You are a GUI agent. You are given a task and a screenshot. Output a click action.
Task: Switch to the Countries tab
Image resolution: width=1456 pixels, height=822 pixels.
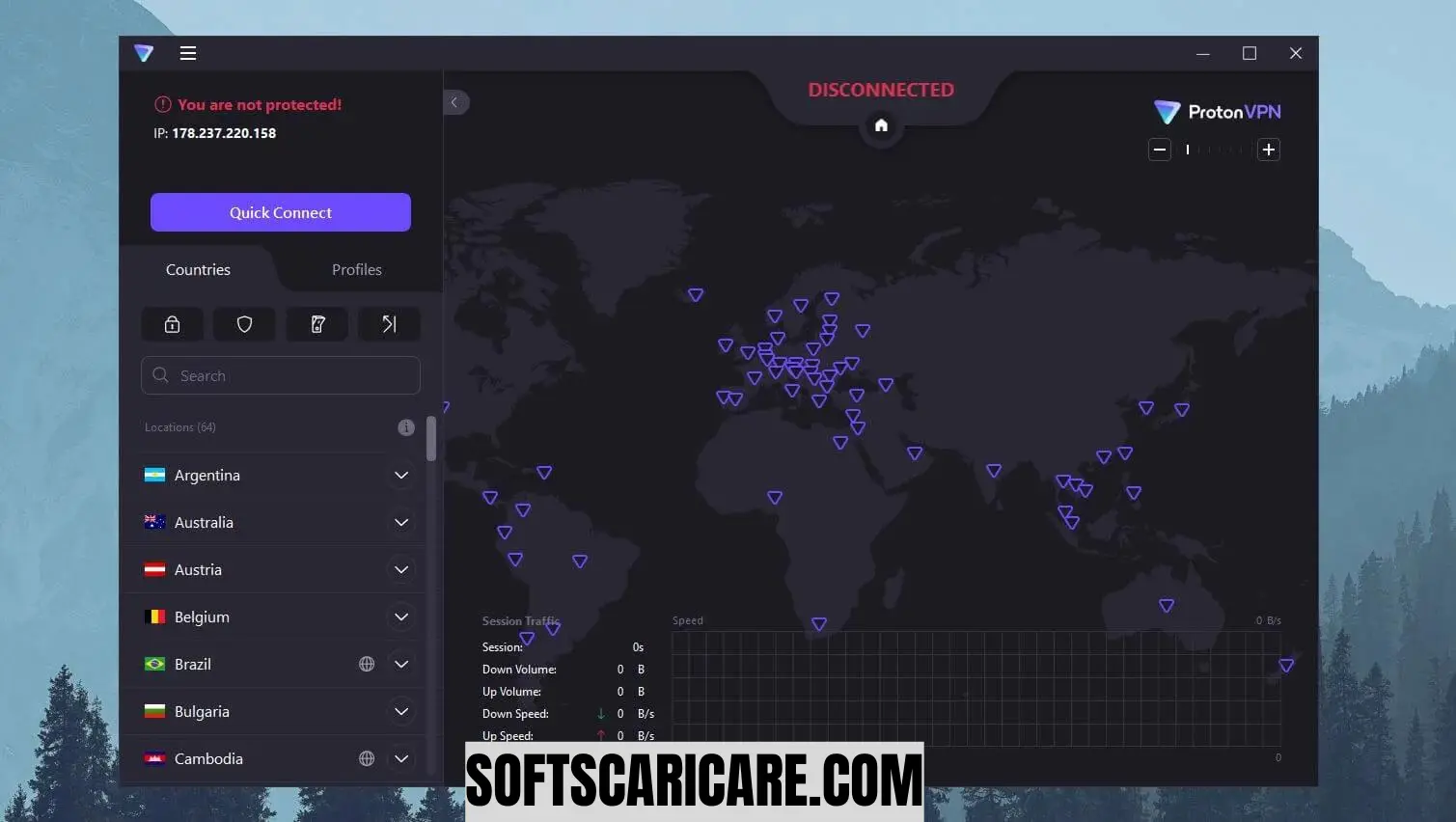[x=198, y=269]
